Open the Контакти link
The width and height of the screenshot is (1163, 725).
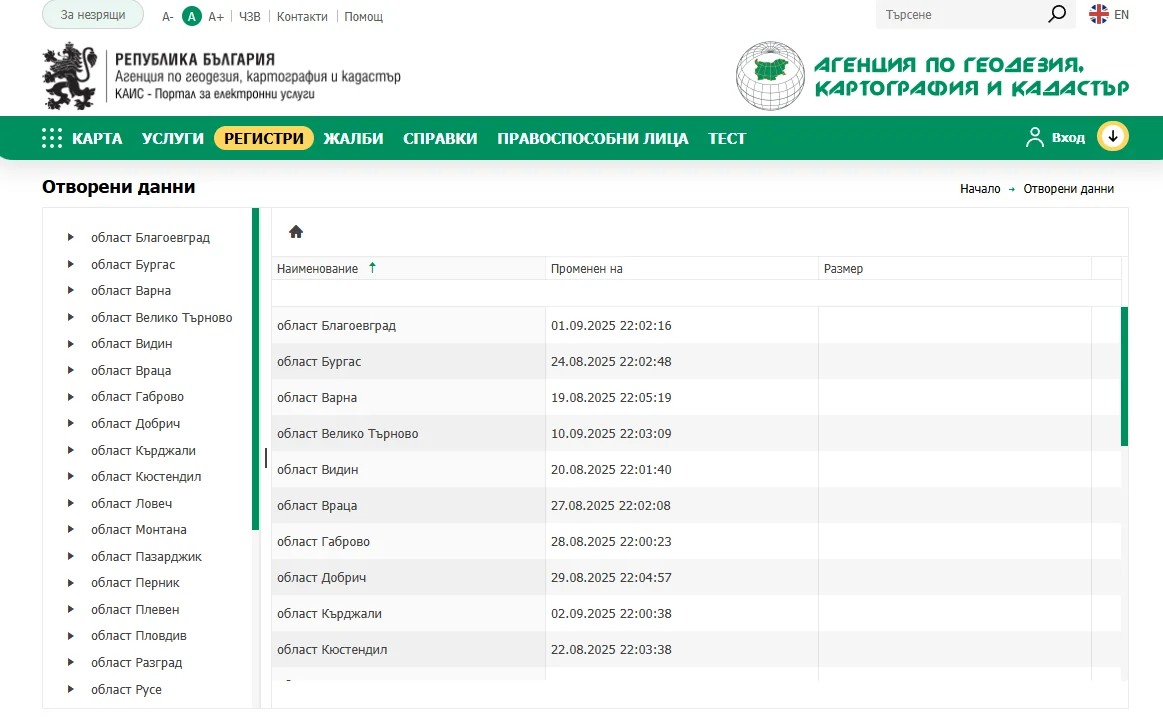tap(302, 16)
